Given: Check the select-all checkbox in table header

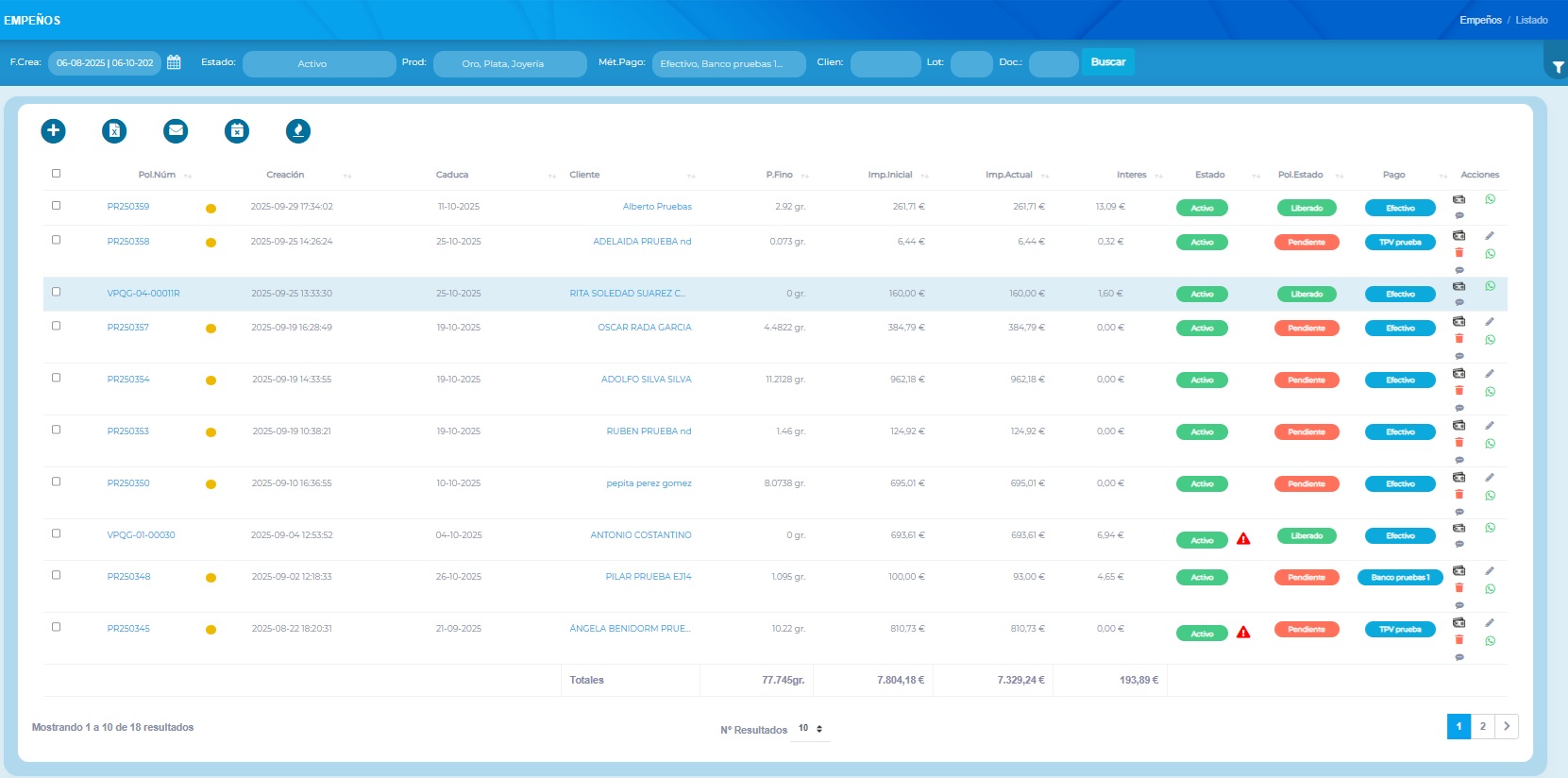Looking at the screenshot, I should pyautogui.click(x=56, y=174).
